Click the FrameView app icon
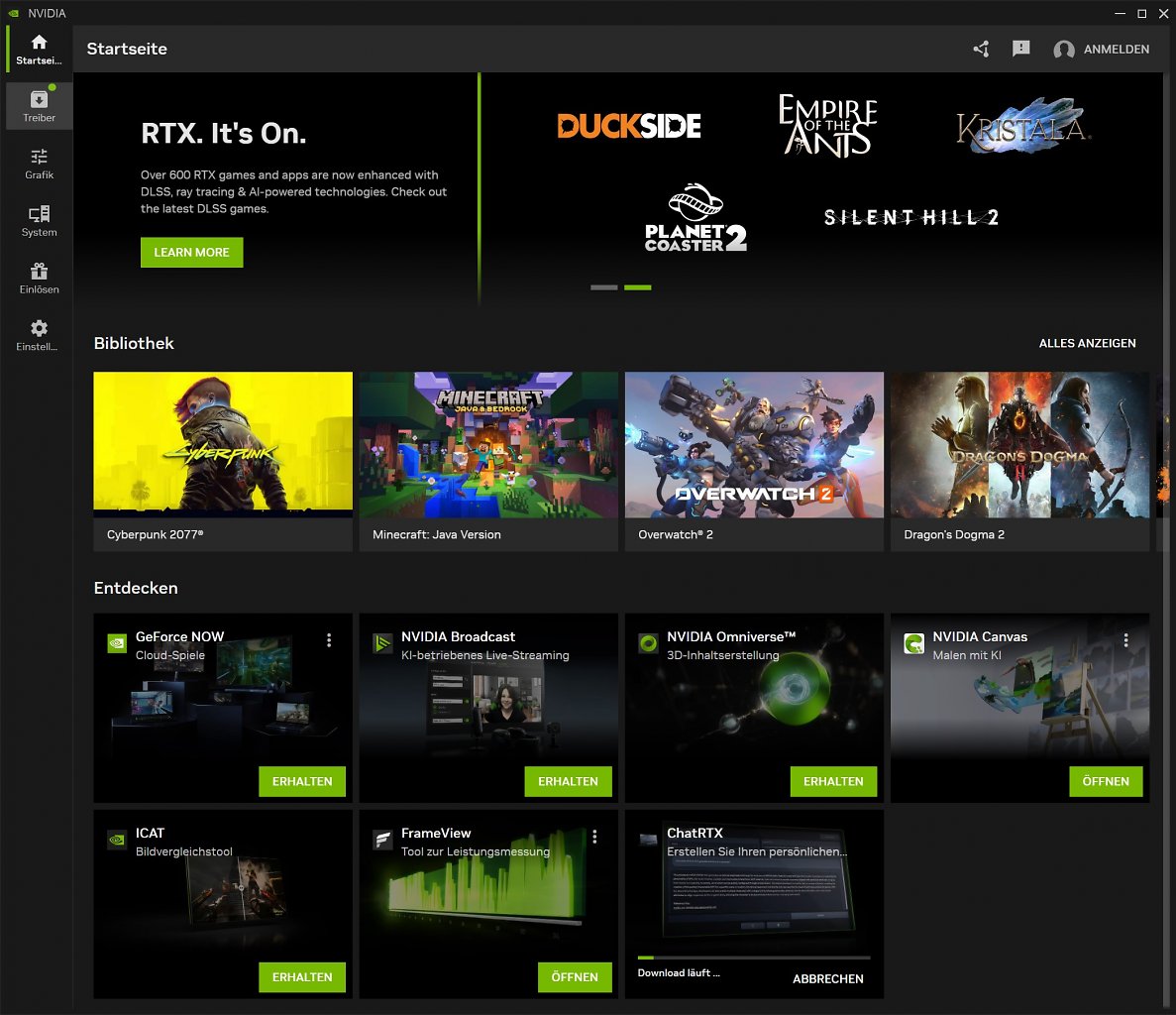The image size is (1176, 1015). pos(382,840)
